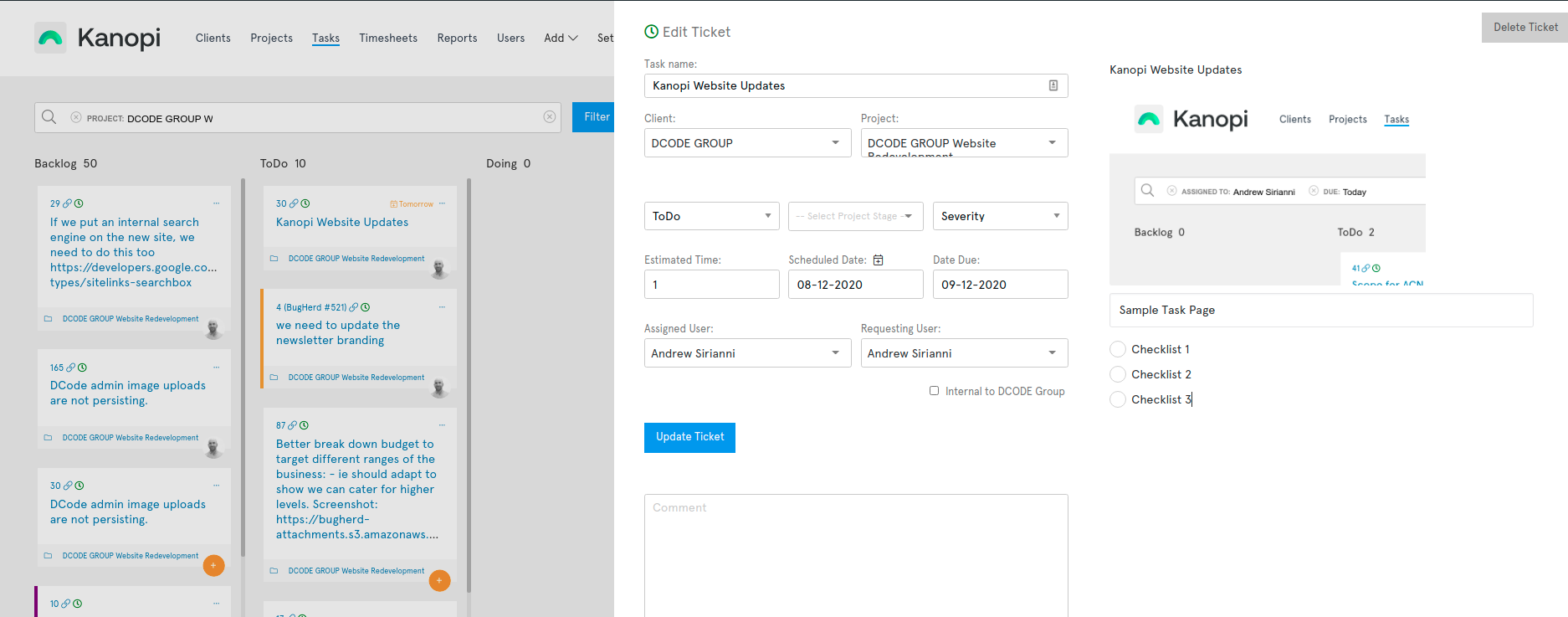Click the folder icon on the internal search engine card
The width and height of the screenshot is (1568, 617).
(x=48, y=319)
